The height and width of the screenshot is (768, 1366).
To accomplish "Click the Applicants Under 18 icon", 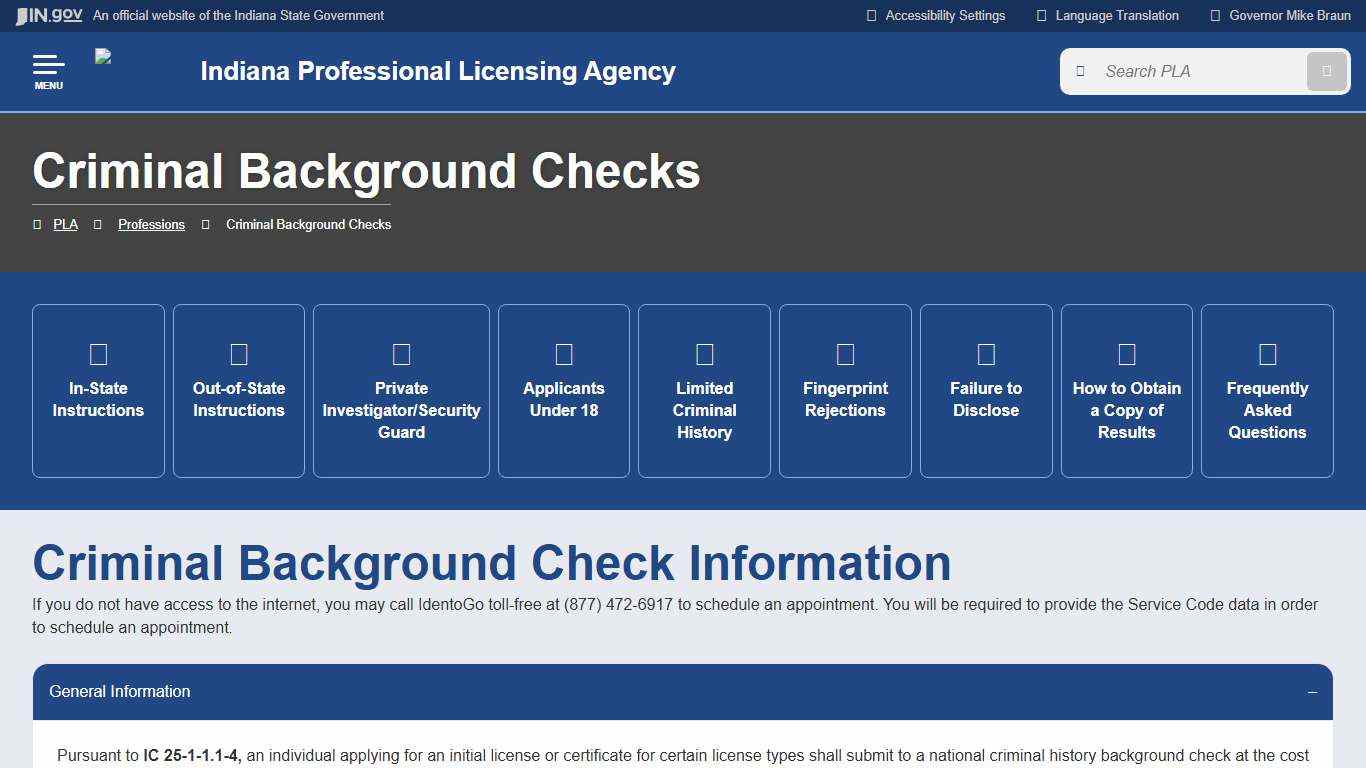I will 563,353.
